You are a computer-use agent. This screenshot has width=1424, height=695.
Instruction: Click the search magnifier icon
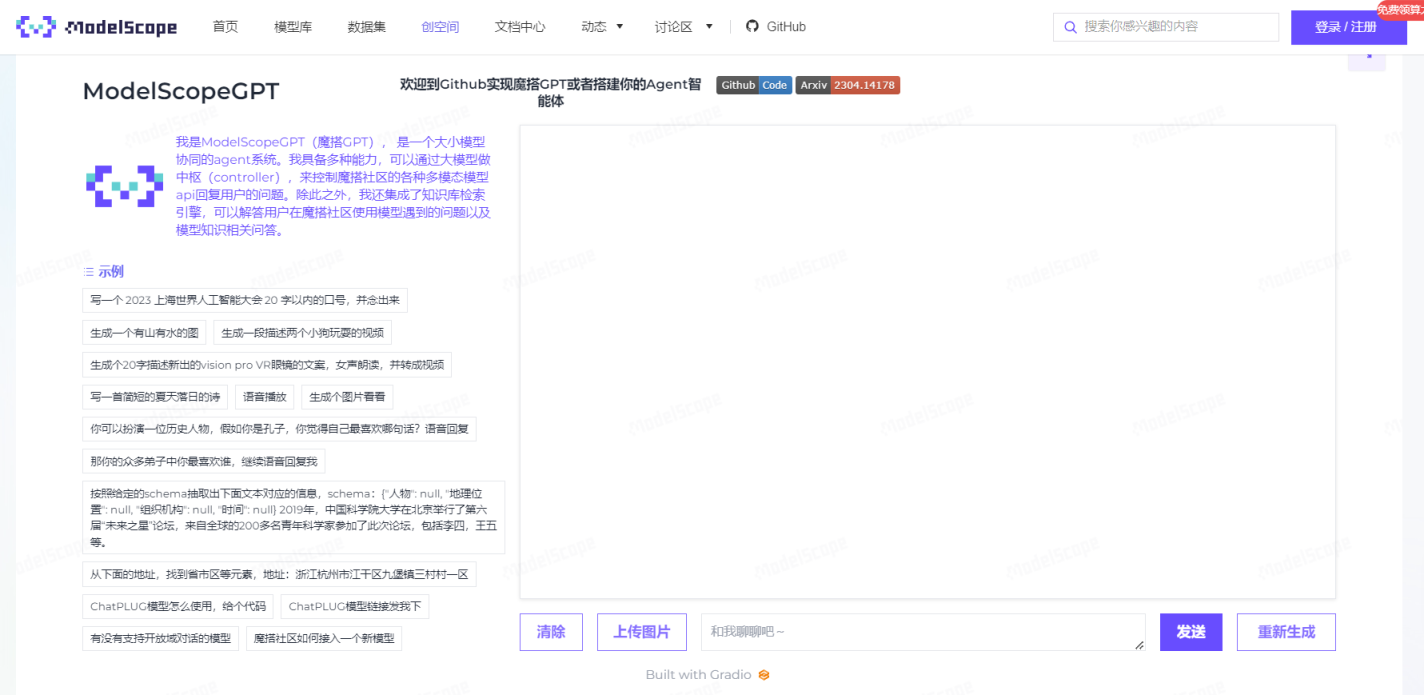(1070, 27)
